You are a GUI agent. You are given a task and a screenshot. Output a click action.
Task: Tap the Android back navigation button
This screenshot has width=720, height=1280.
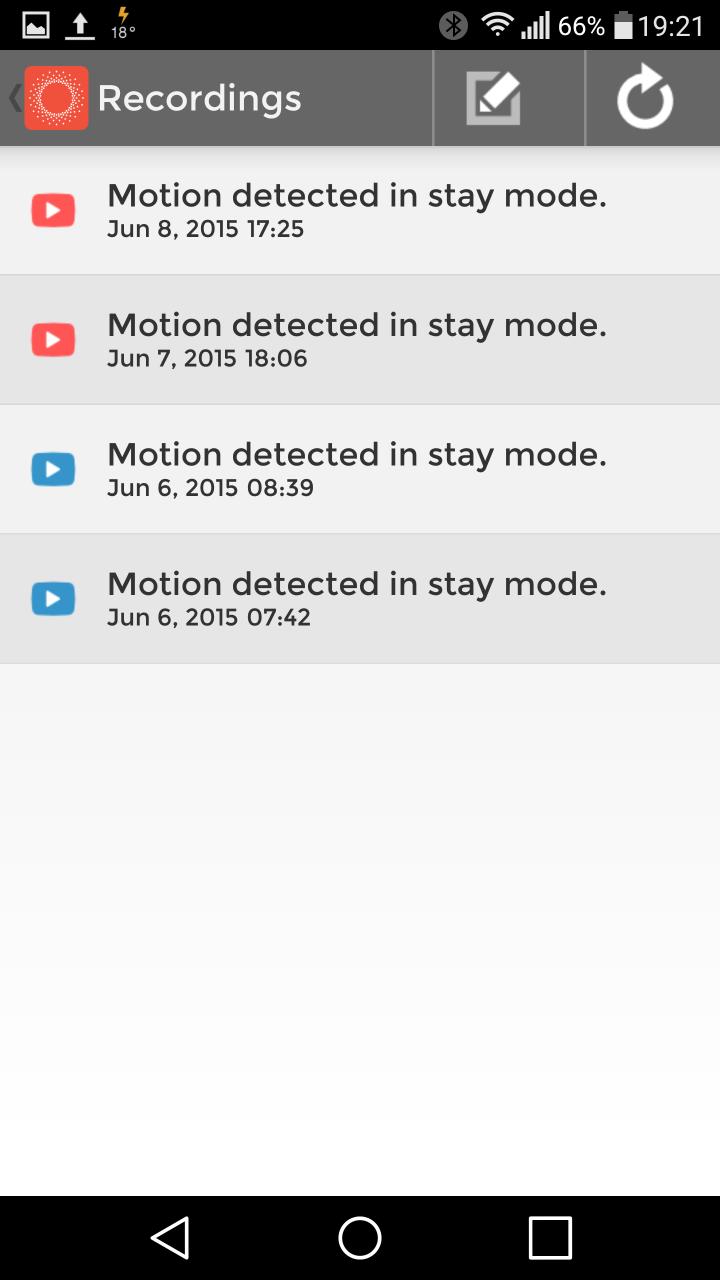click(x=171, y=1238)
